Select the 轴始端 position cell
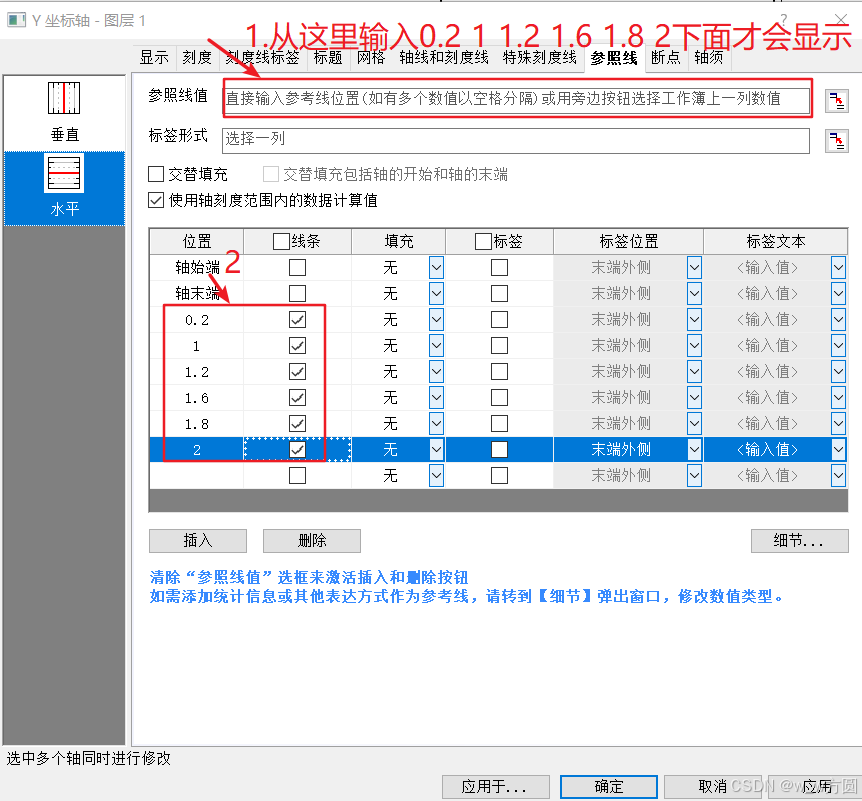 pyautogui.click(x=196, y=268)
